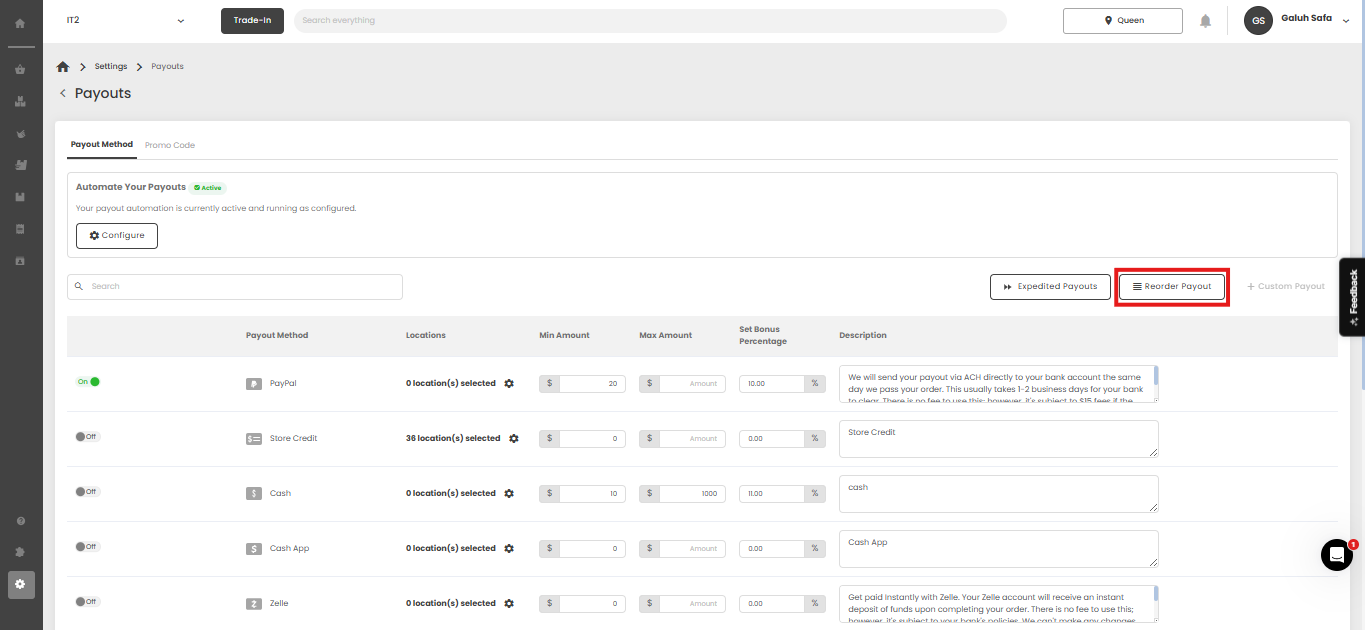Click the Cash App description textbox

998,548
